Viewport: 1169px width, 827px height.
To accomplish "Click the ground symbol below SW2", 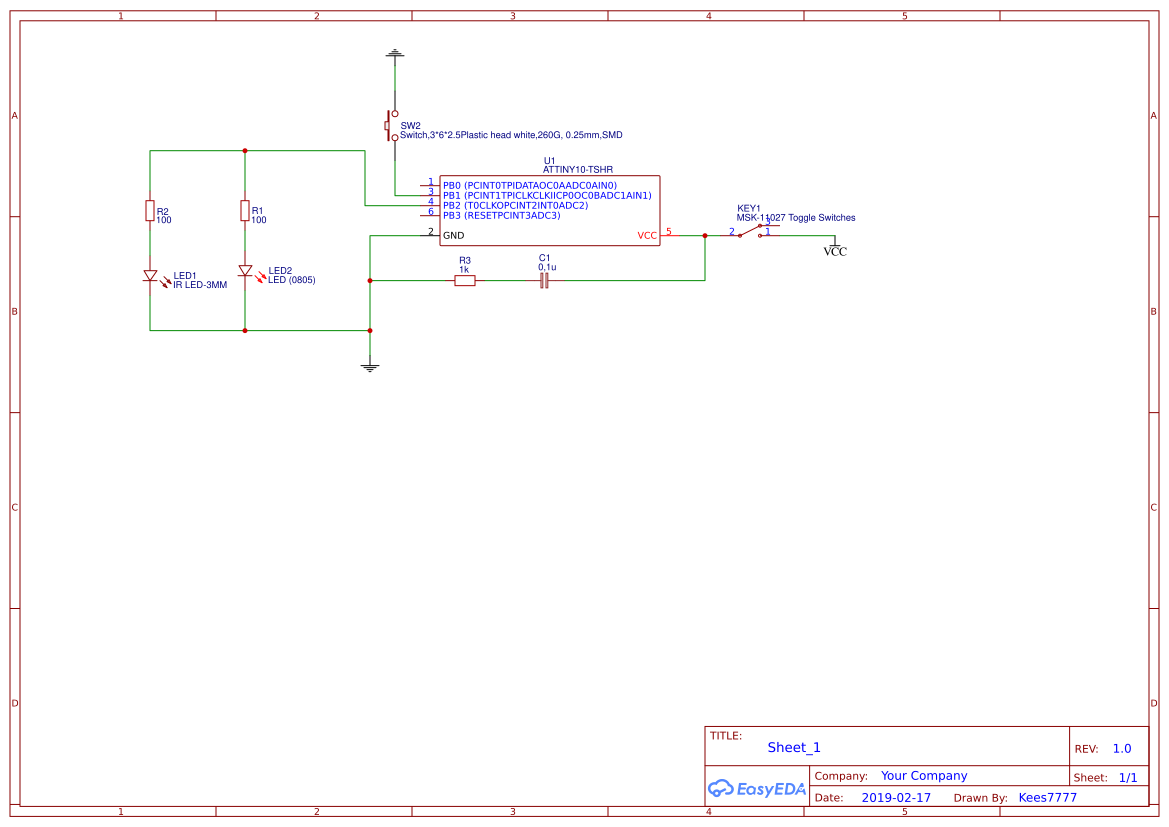I will click(394, 52).
